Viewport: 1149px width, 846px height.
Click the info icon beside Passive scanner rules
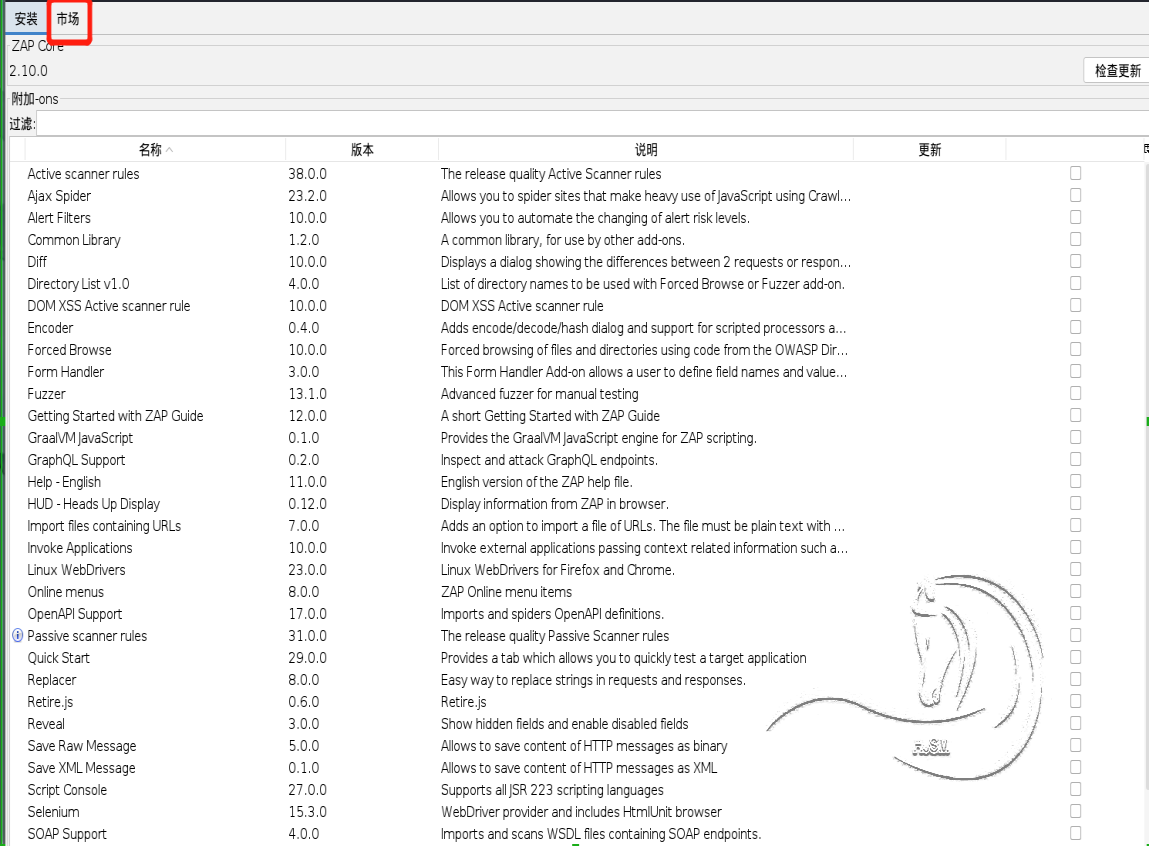[x=17, y=635]
